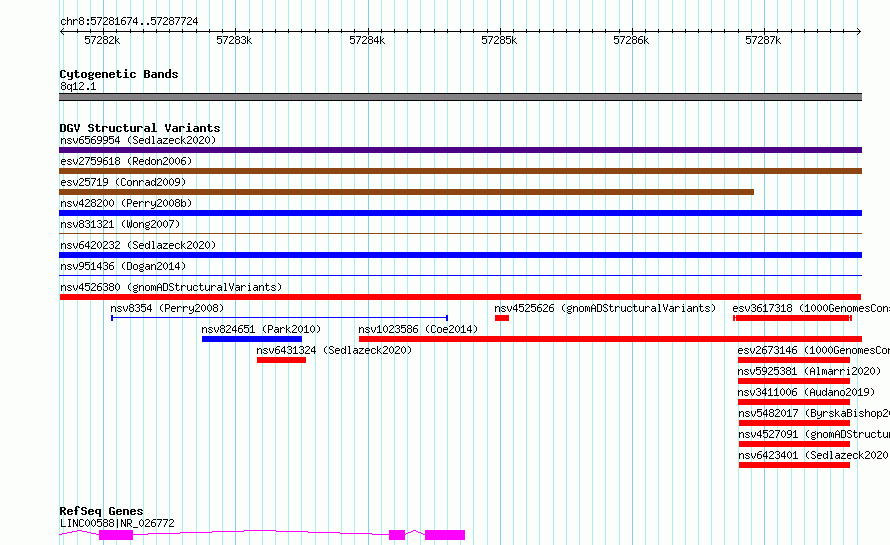The image size is (890, 545).
Task: Click the 57285k ruler mark
Action: (499, 40)
